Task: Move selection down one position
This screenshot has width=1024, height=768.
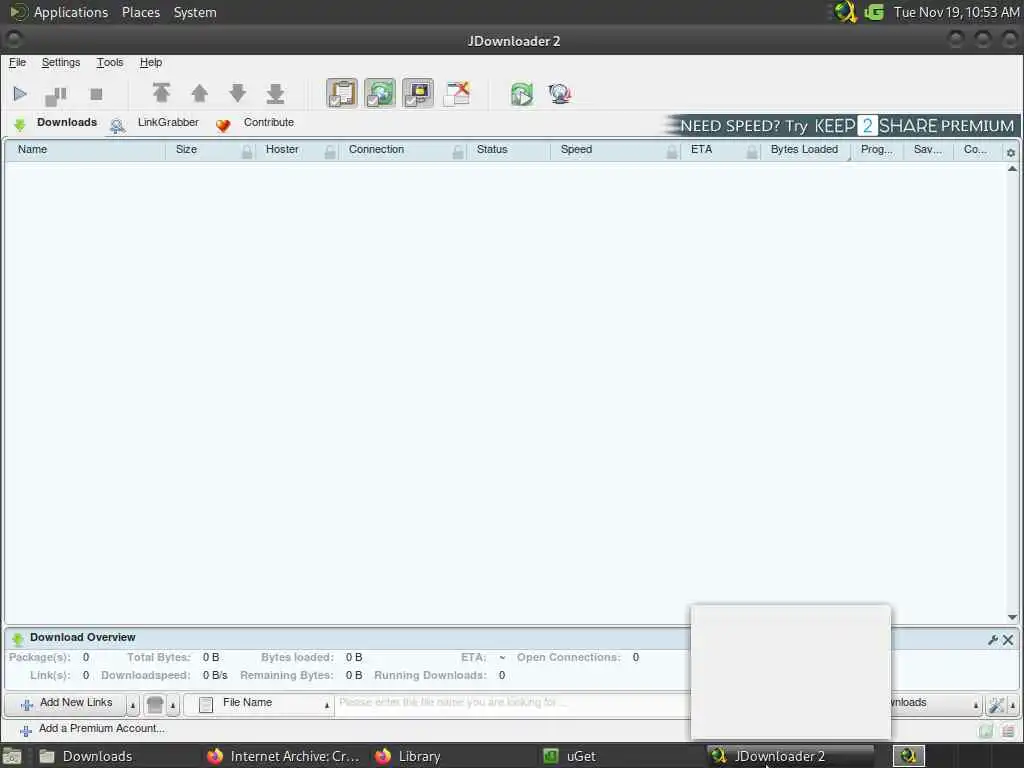Action: [x=238, y=93]
